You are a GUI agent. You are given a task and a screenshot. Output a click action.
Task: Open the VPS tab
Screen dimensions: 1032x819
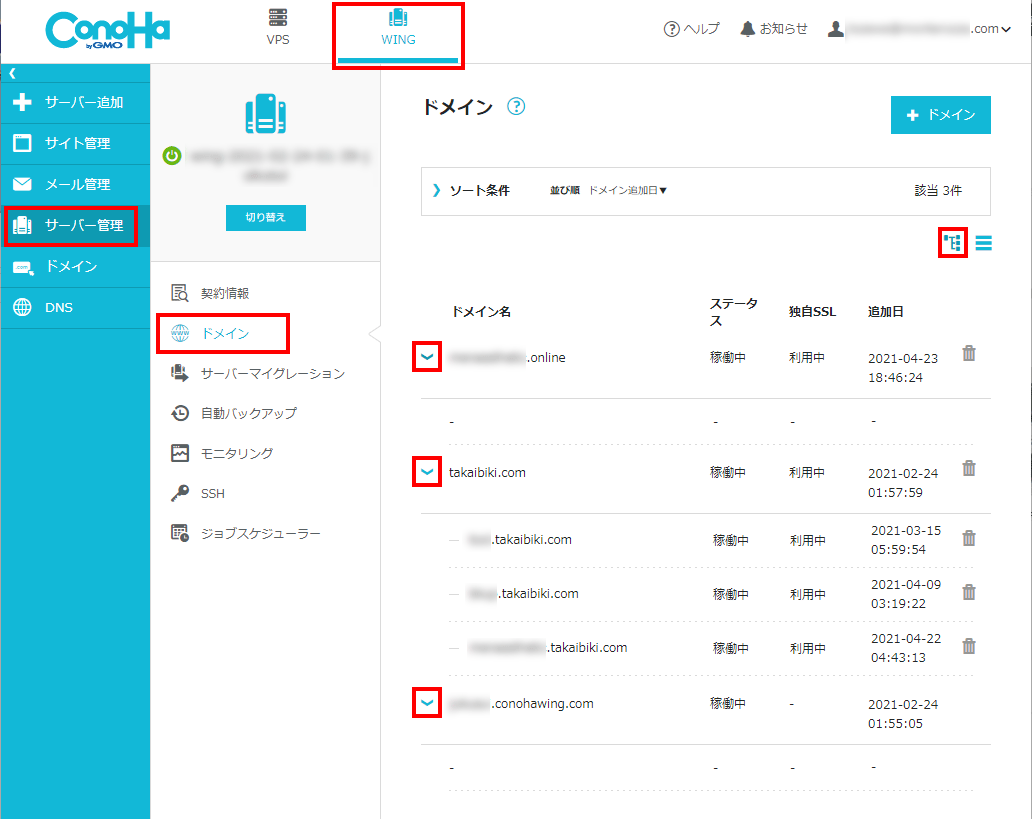[278, 28]
